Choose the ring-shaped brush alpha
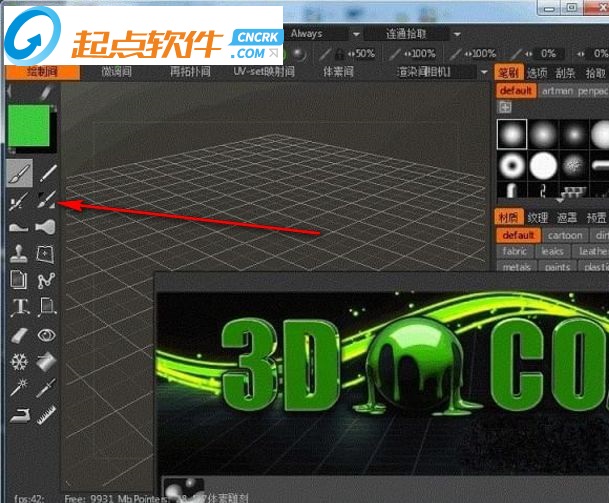The width and height of the screenshot is (609, 503). [512, 165]
